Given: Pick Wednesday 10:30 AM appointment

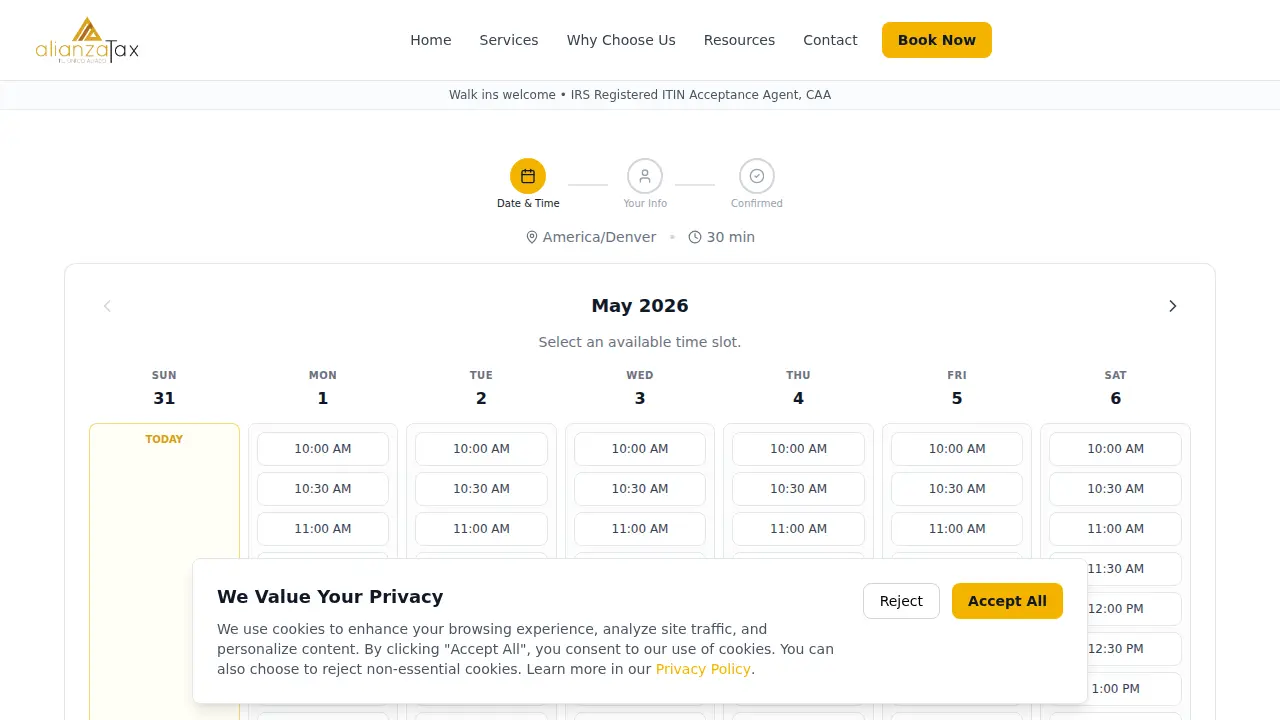Looking at the screenshot, I should 640,489.
